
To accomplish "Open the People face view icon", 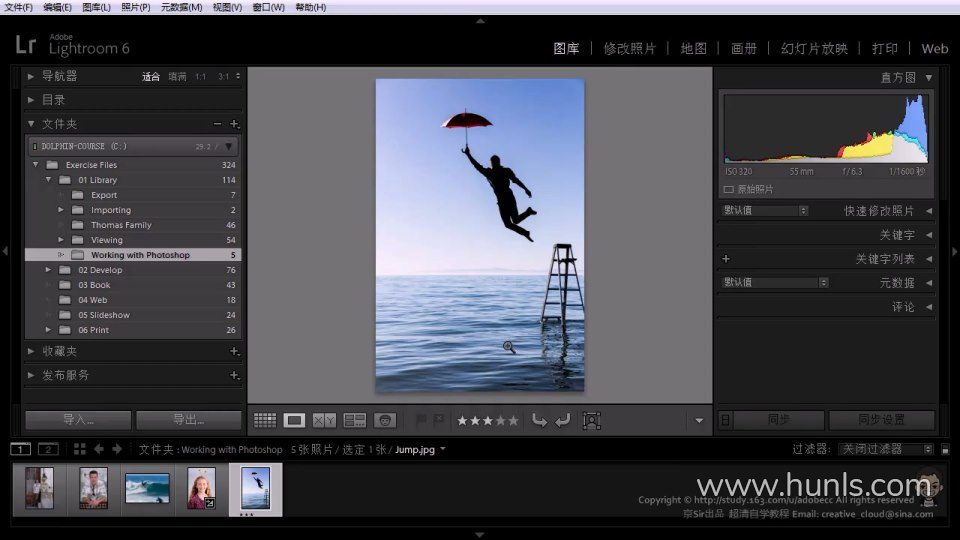I will 385,421.
